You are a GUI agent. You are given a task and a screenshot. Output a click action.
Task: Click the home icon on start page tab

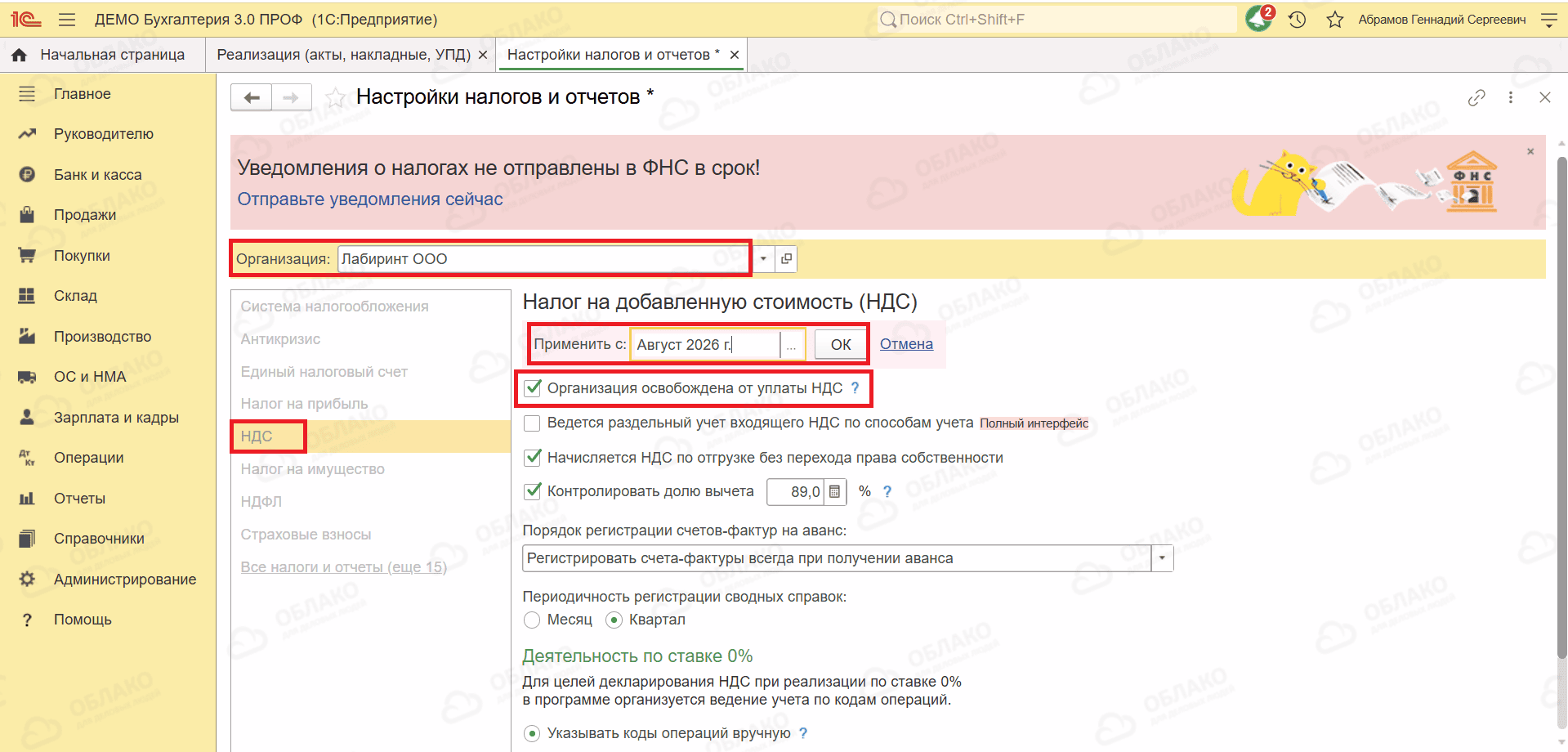20,55
